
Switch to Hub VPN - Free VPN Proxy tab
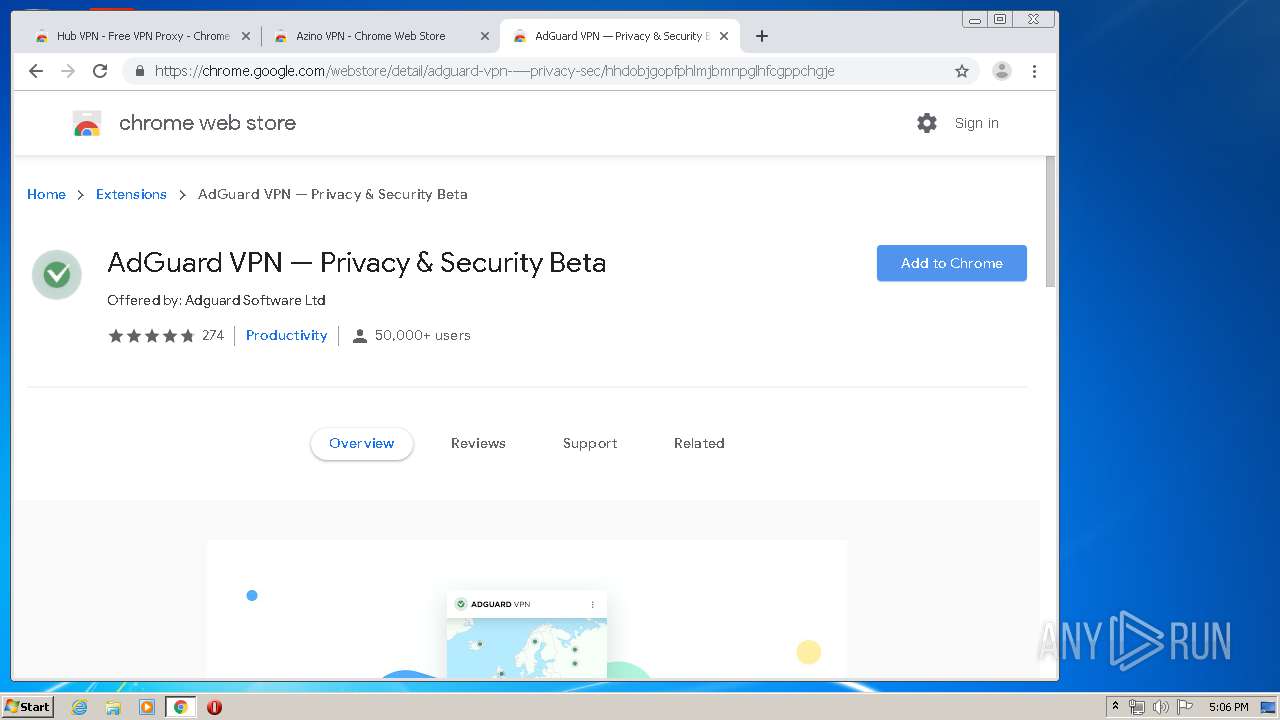tap(140, 36)
